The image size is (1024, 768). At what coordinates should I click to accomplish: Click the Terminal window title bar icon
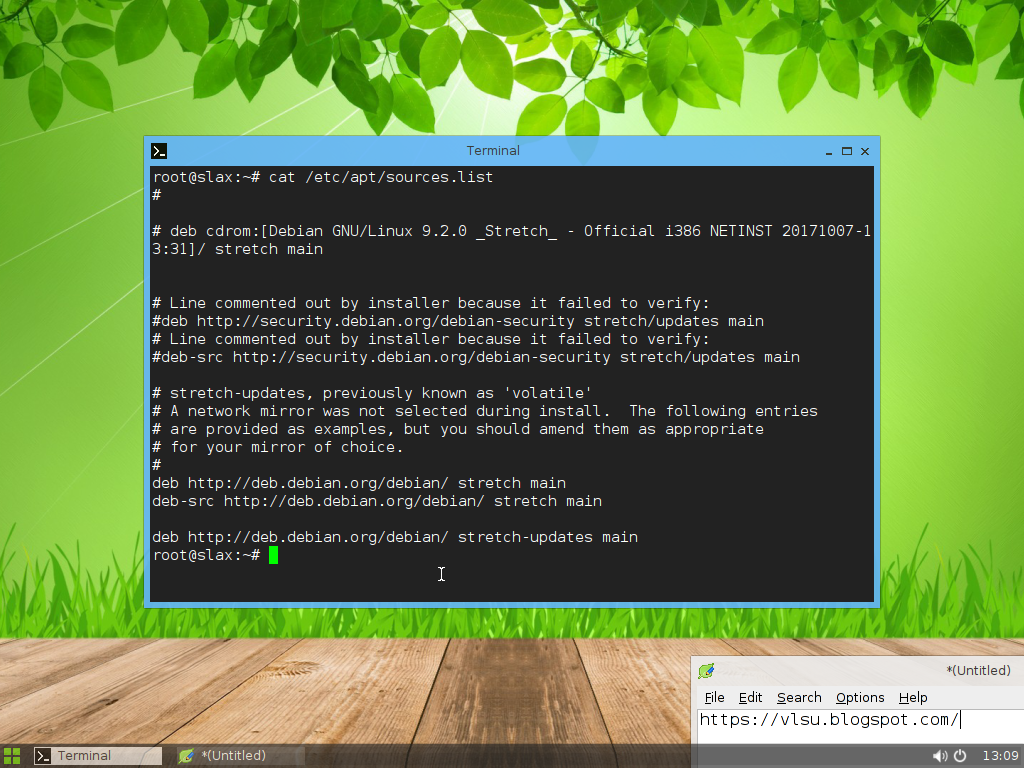(x=159, y=151)
